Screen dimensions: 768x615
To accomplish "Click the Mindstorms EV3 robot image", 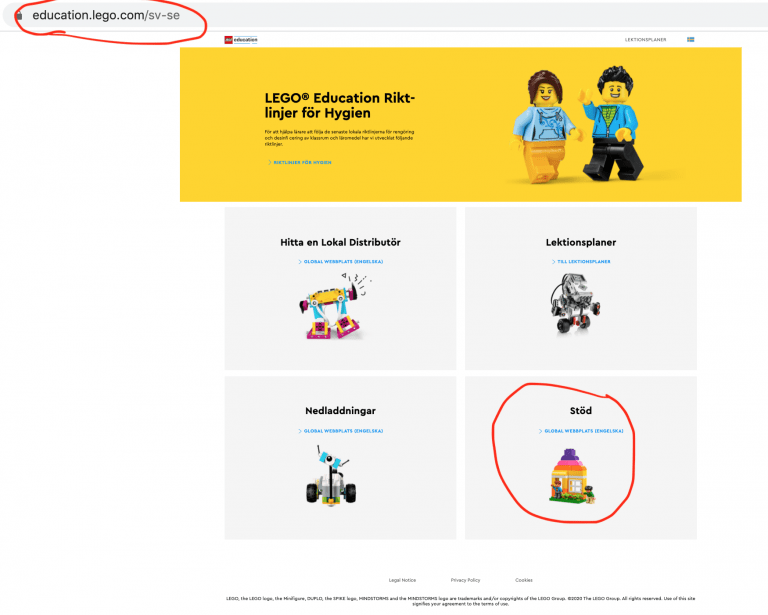I will point(576,303).
